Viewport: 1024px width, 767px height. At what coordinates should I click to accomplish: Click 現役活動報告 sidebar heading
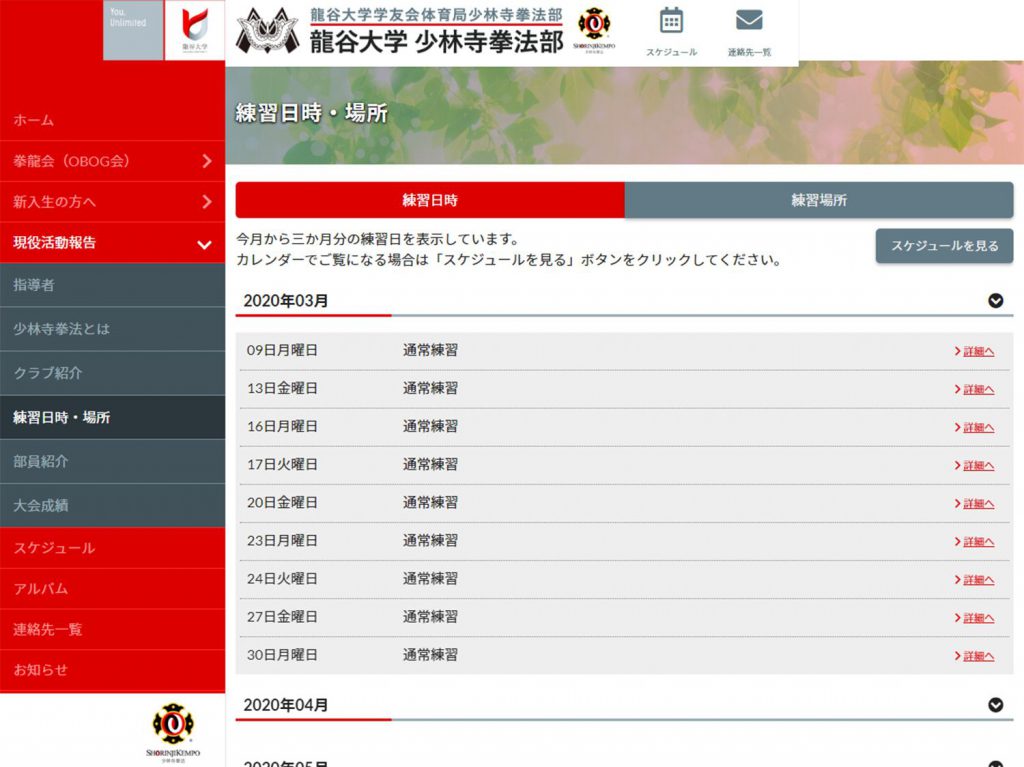112,242
